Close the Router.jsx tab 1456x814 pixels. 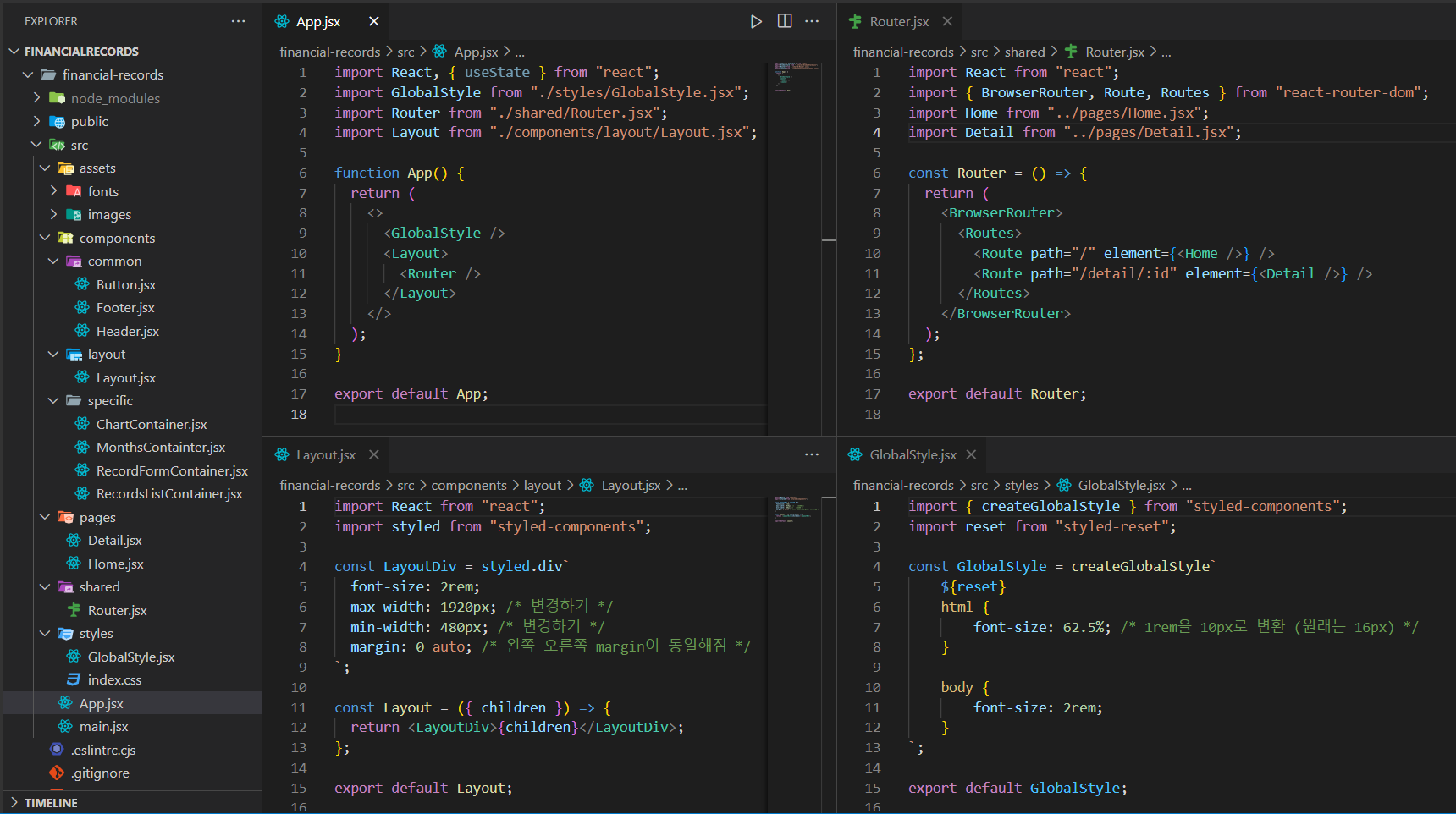click(x=947, y=21)
